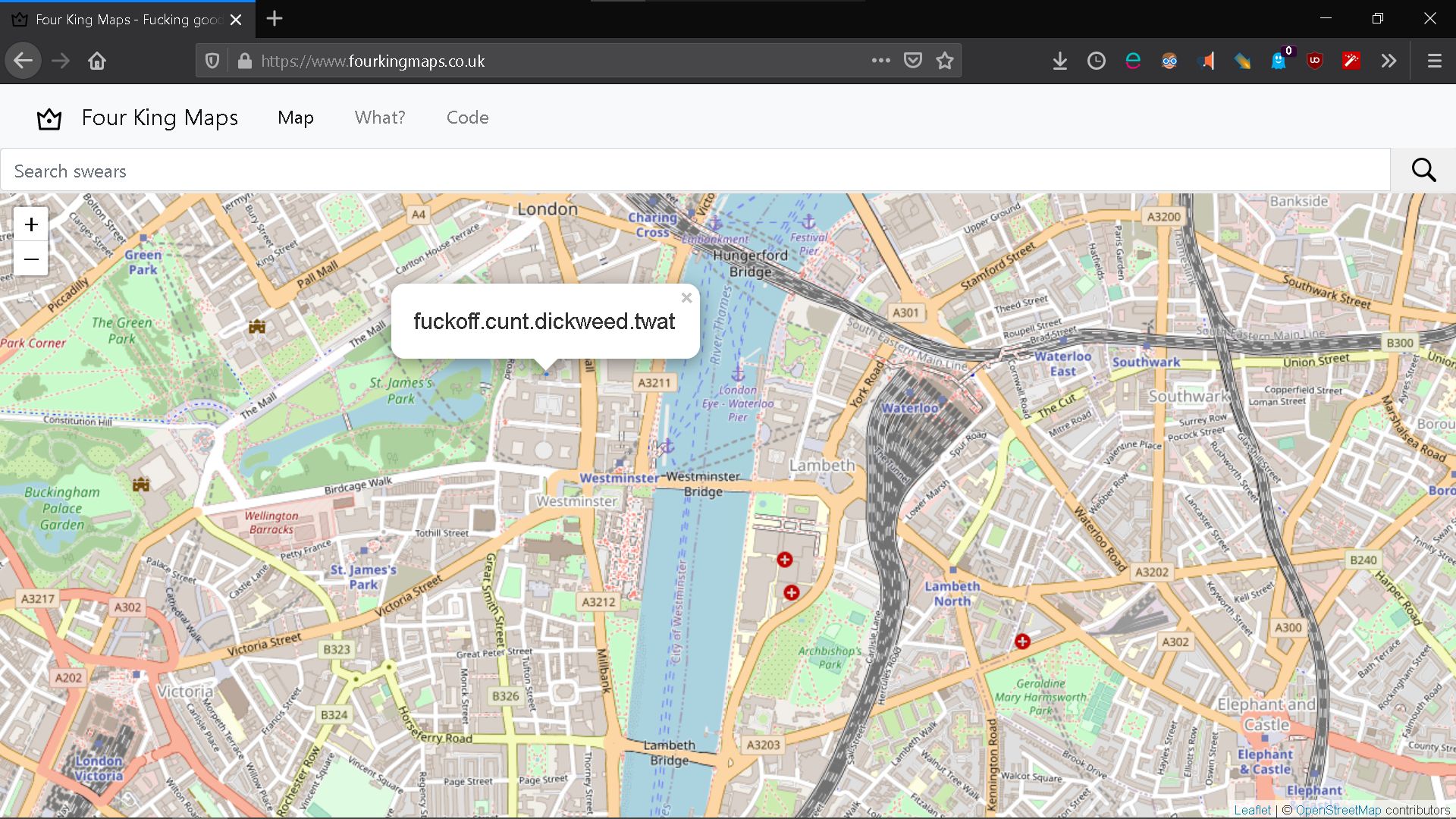
Task: Select the Map navigation item
Action: tap(296, 118)
